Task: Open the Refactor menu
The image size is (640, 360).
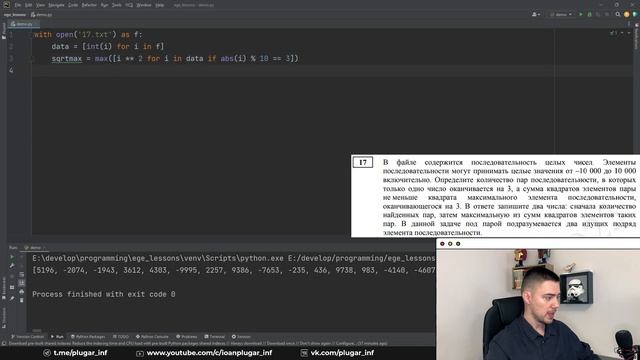Action: click(x=89, y=5)
